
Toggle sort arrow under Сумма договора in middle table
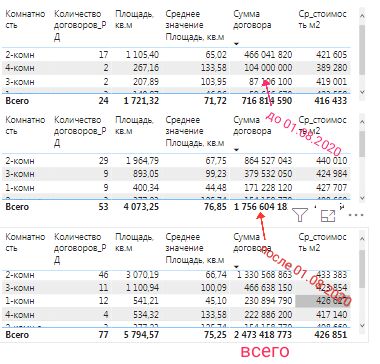coord(236,150)
